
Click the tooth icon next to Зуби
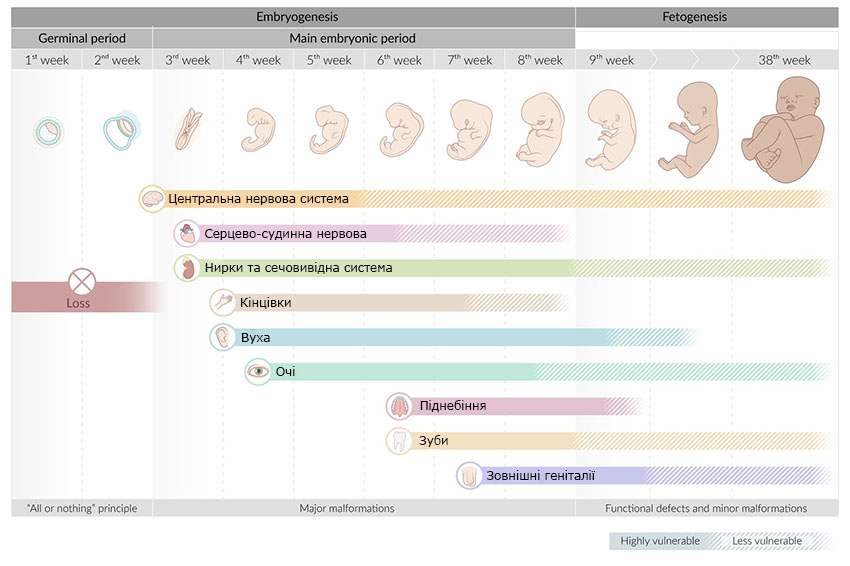tap(399, 441)
